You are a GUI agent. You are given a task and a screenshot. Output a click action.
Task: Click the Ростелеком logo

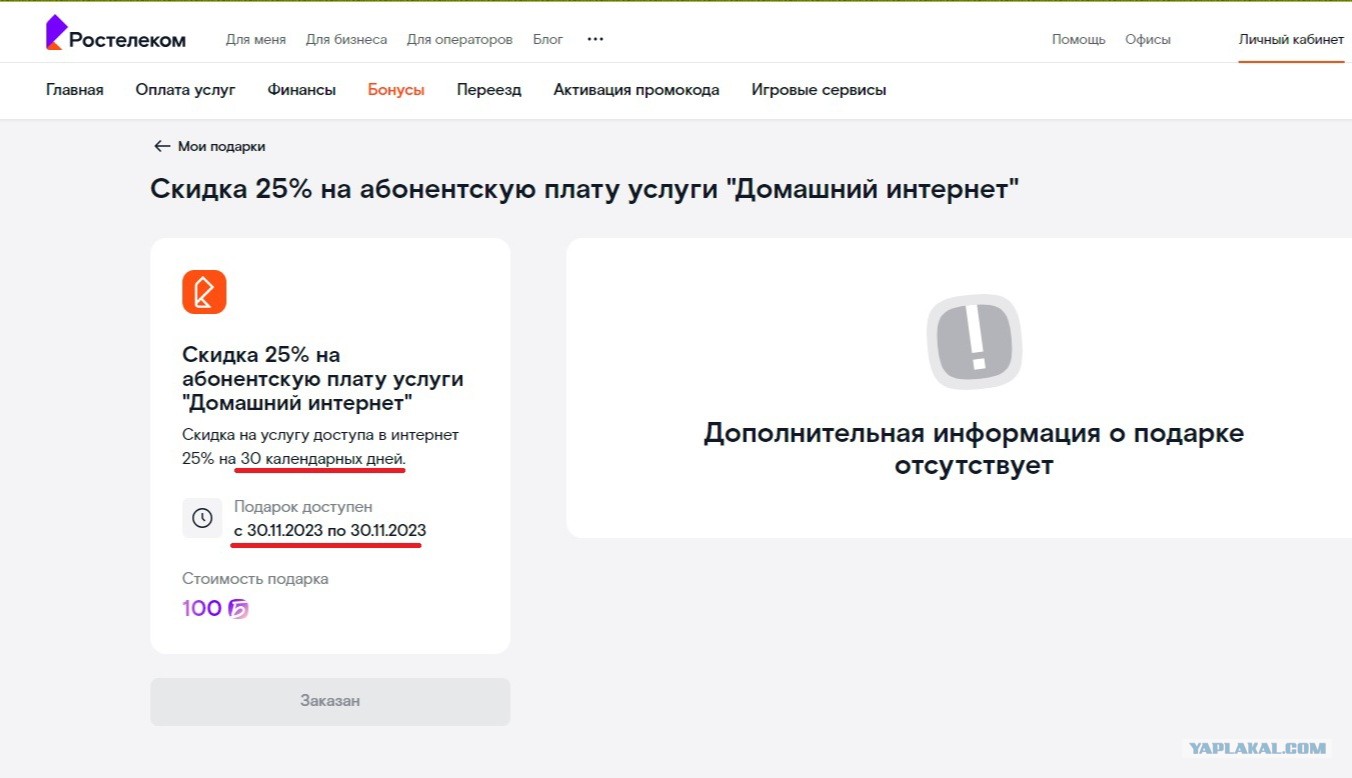coord(116,34)
